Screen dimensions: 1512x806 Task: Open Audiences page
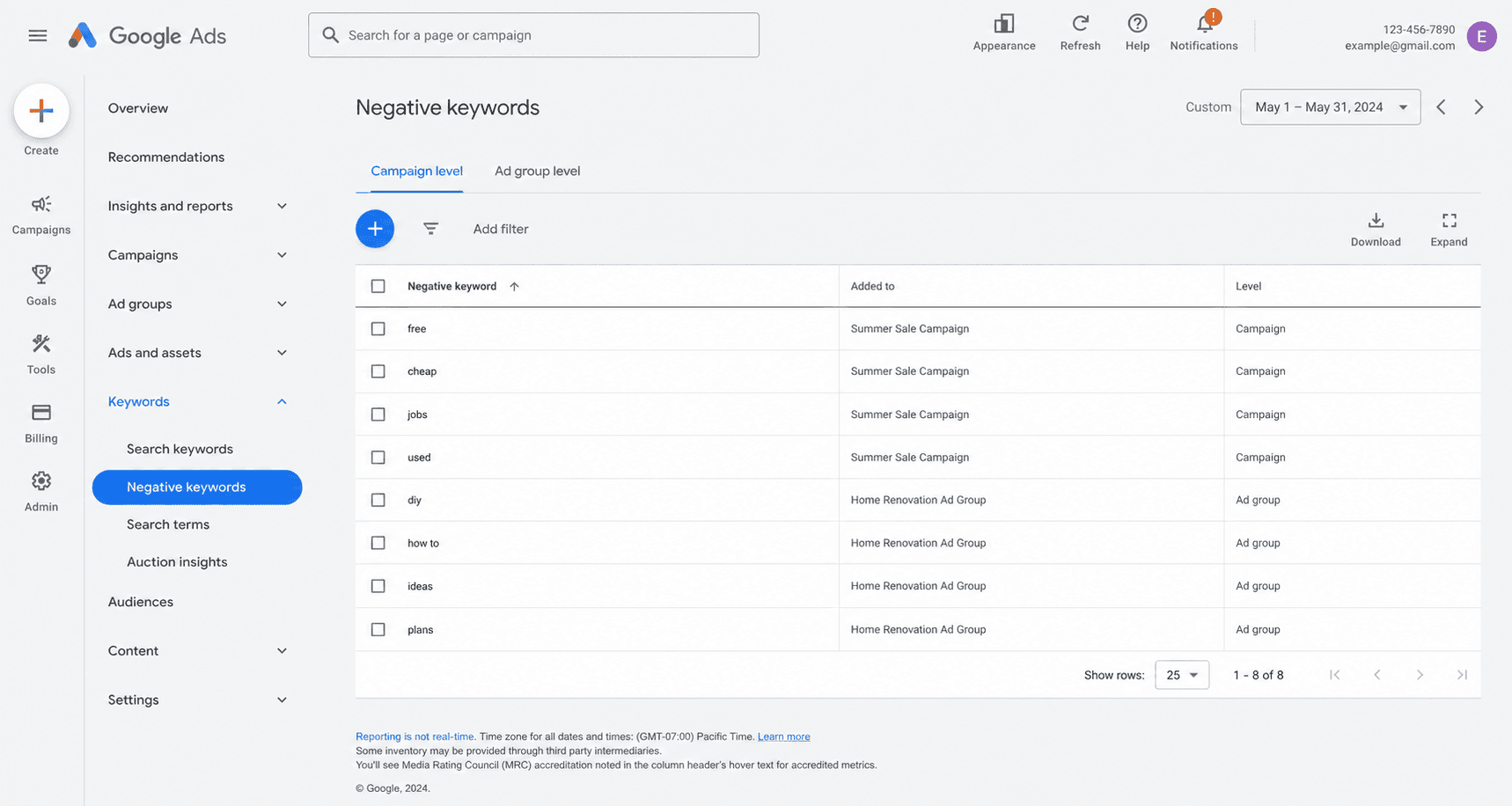point(141,602)
